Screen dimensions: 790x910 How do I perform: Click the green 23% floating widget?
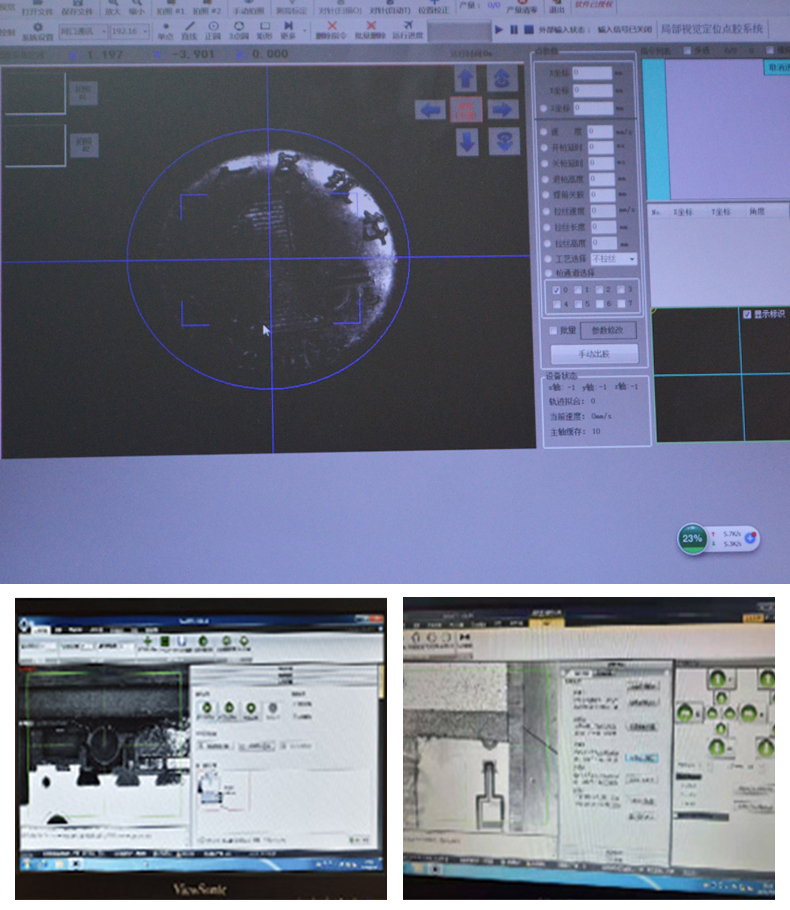click(x=692, y=538)
